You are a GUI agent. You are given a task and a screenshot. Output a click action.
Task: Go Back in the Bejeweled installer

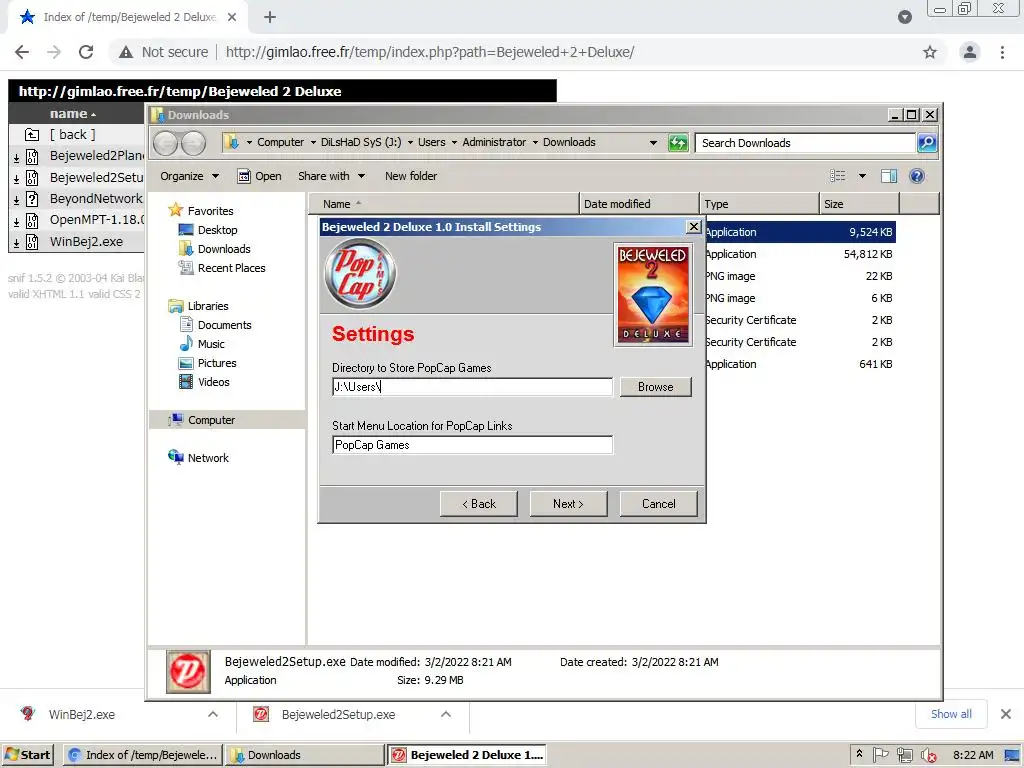[479, 504]
